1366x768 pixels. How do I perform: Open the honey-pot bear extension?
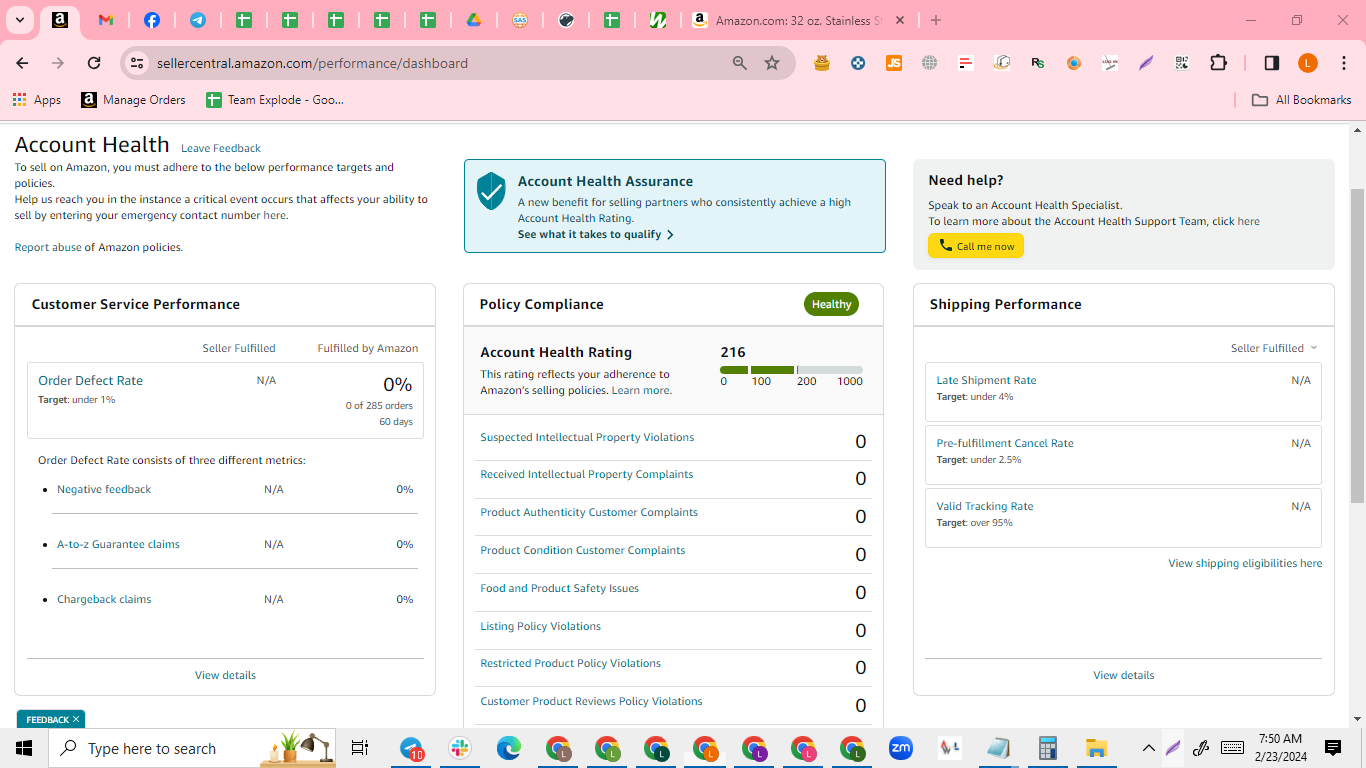click(x=822, y=63)
